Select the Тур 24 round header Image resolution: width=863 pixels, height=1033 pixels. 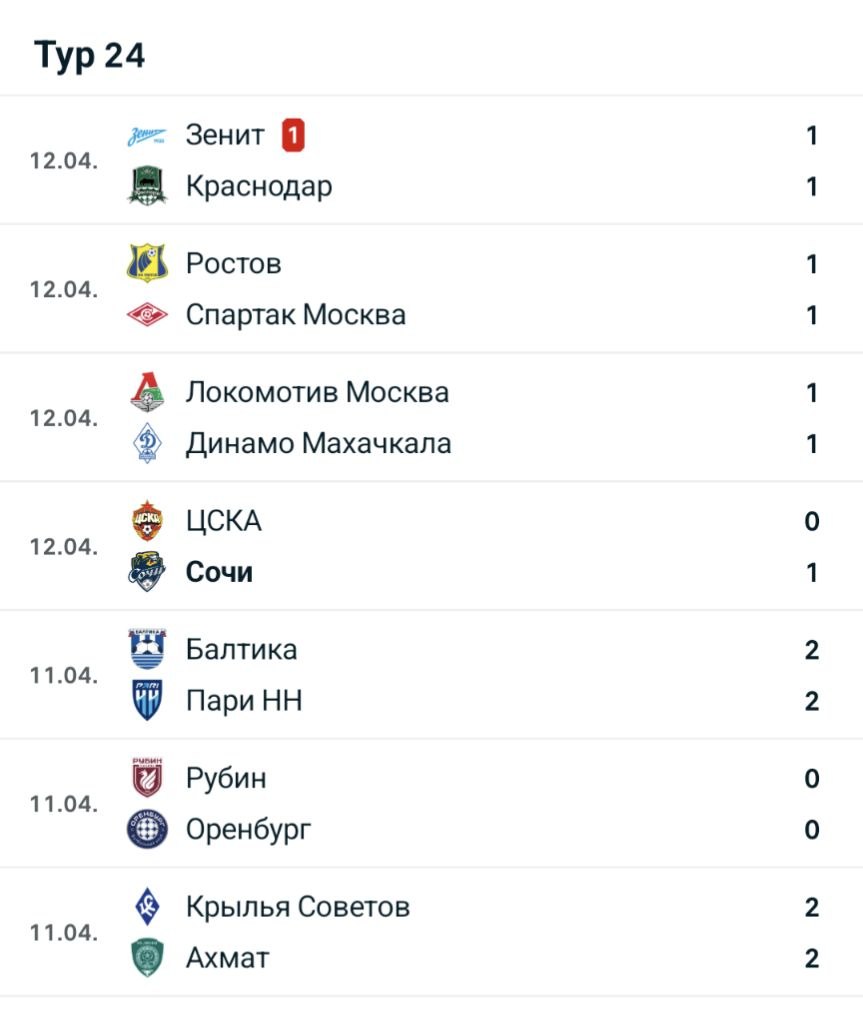pyautogui.click(x=90, y=56)
